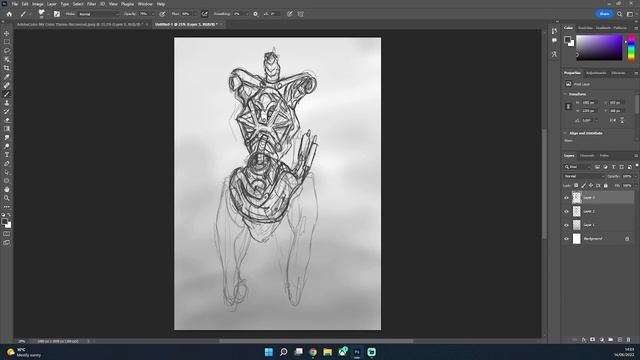This screenshot has width=640, height=360.
Task: Click the transform angle input field
Action: click(588, 121)
